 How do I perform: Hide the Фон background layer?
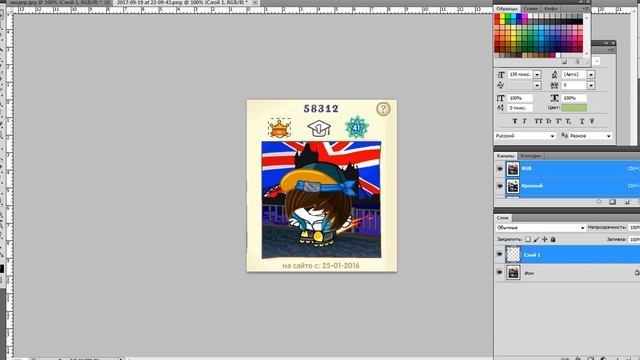coord(500,272)
